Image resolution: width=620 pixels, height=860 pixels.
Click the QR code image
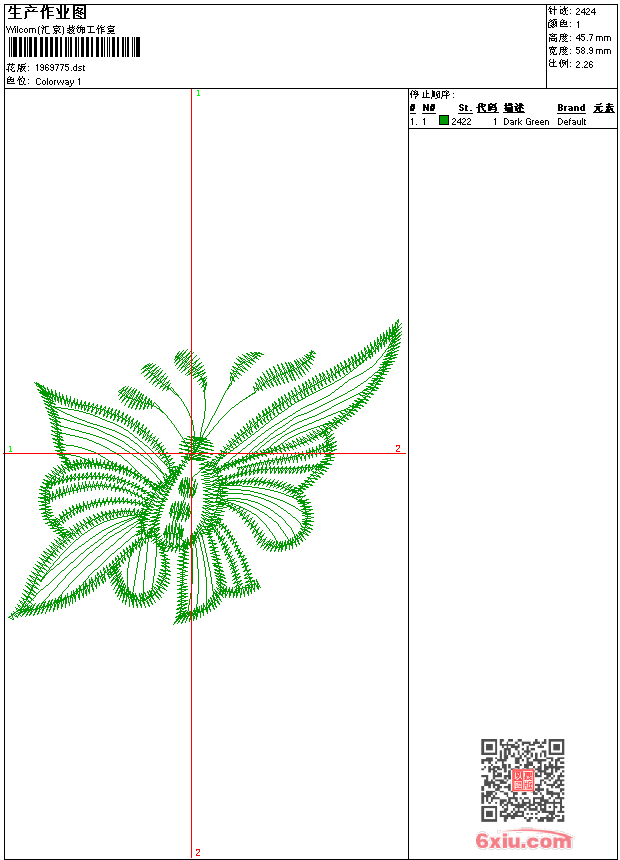coord(522,780)
